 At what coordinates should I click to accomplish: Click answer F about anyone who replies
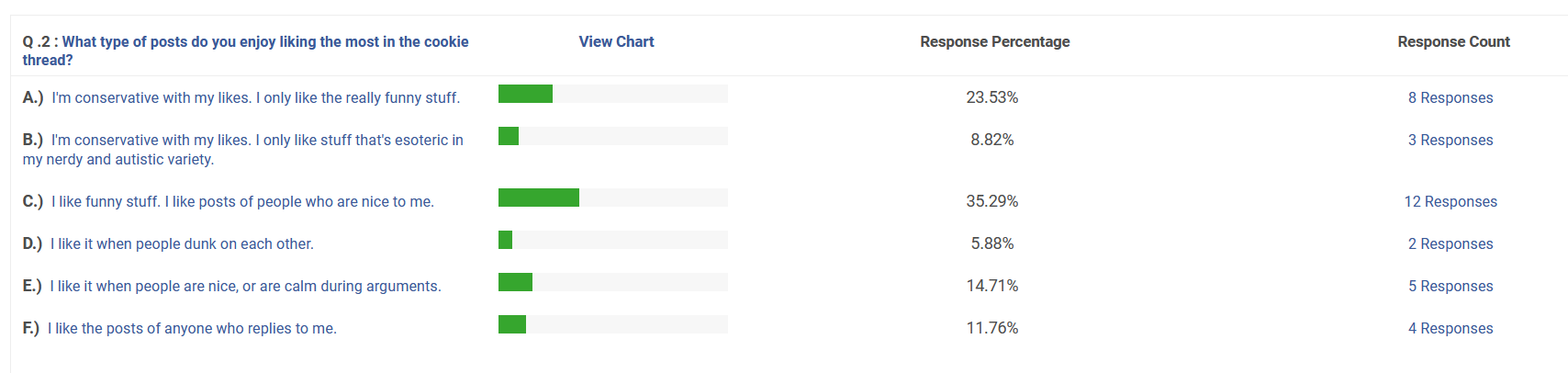click(192, 328)
